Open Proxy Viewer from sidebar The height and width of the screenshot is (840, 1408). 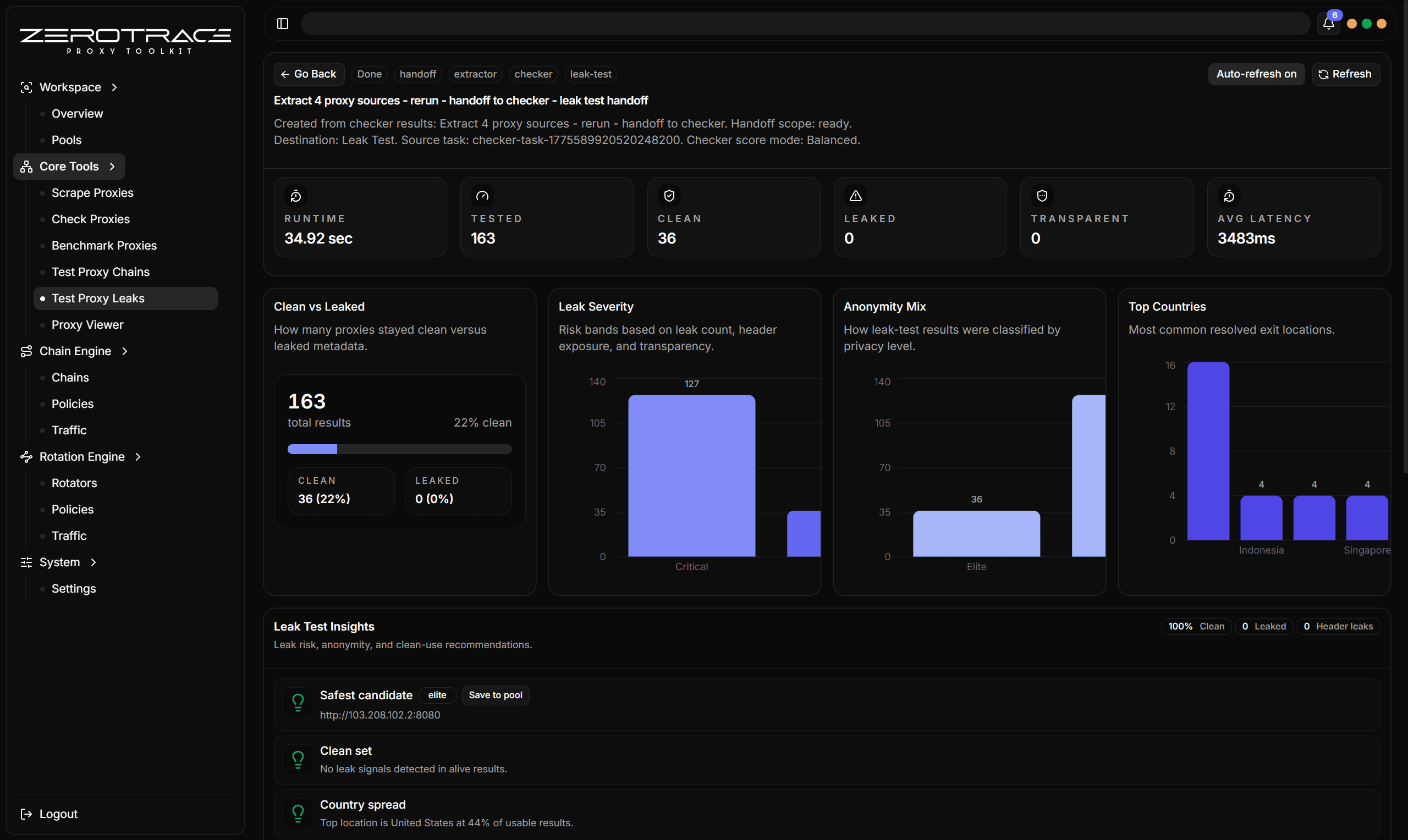coord(87,325)
